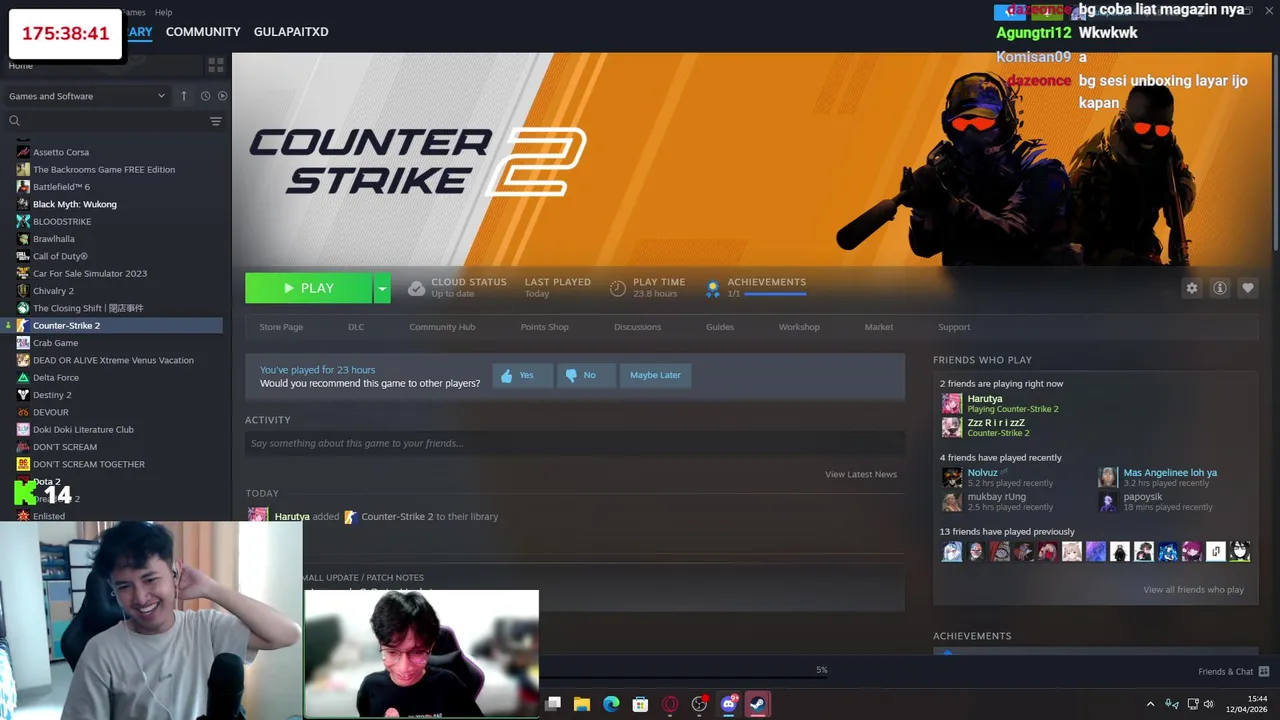Open advanced filters icon beside library search

(x=216, y=121)
